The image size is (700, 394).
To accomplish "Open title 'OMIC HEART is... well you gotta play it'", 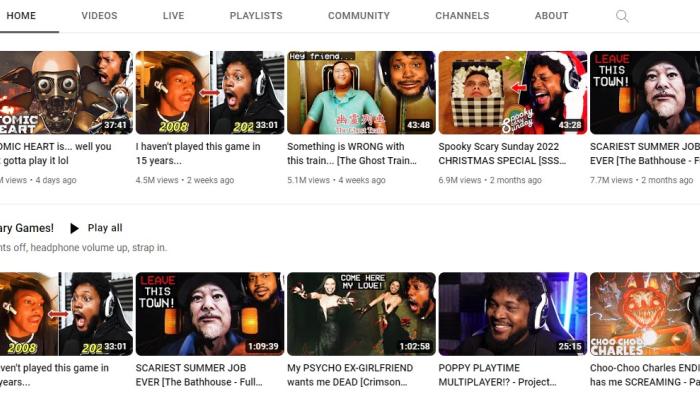I will pyautogui.click(x=55, y=153).
